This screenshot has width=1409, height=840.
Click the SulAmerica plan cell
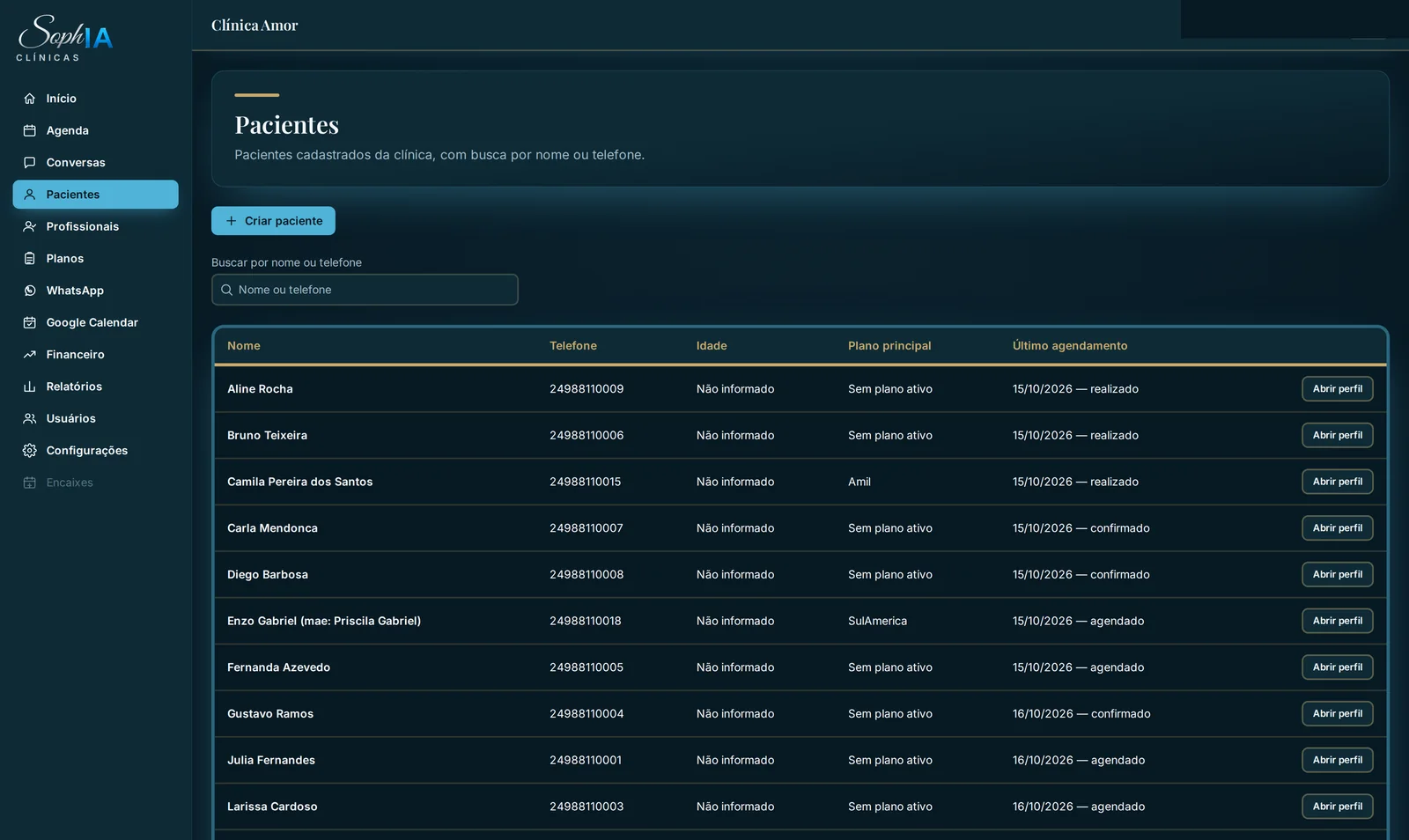point(877,621)
